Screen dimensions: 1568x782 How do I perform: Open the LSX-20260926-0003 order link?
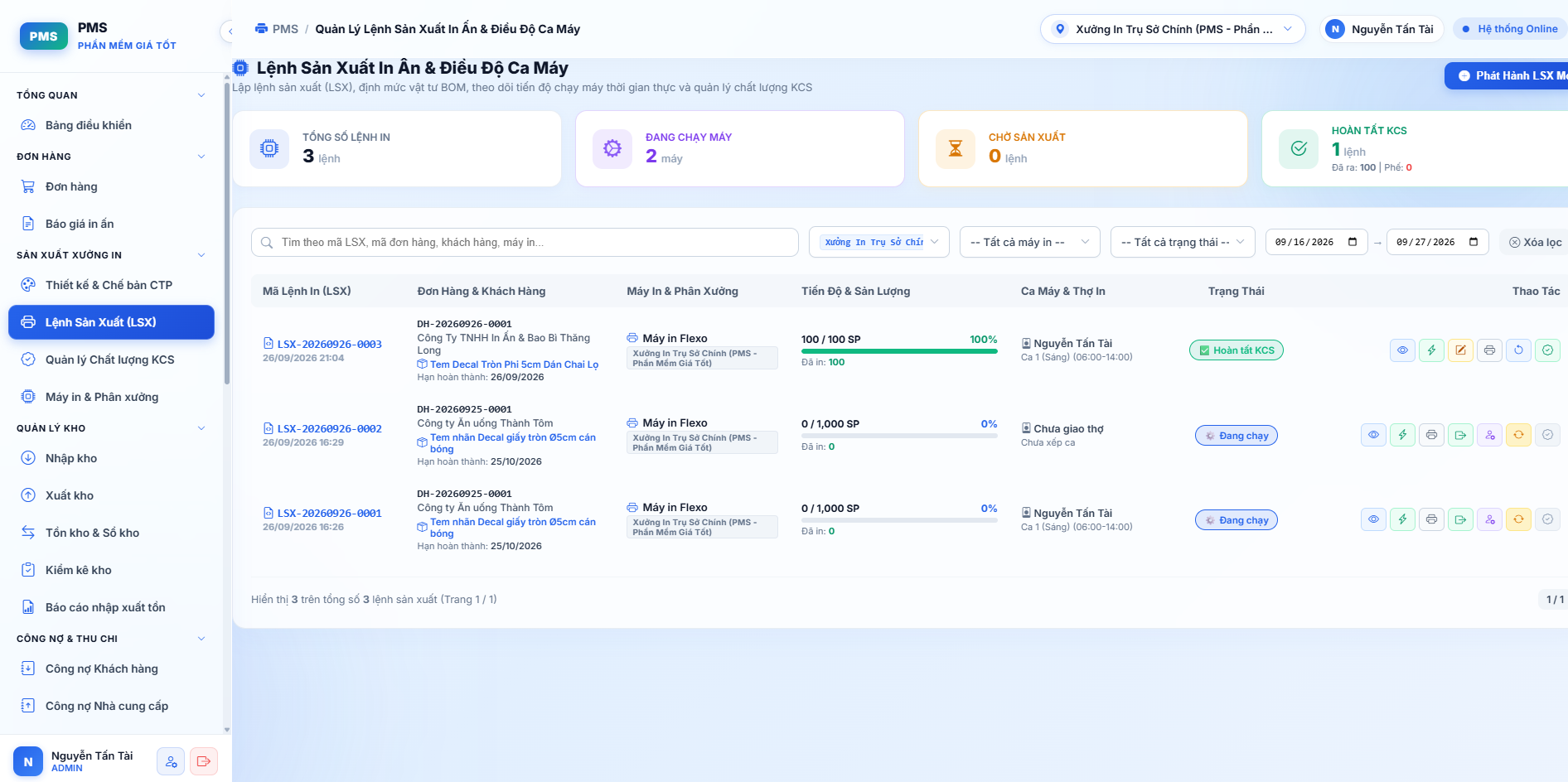click(x=329, y=344)
